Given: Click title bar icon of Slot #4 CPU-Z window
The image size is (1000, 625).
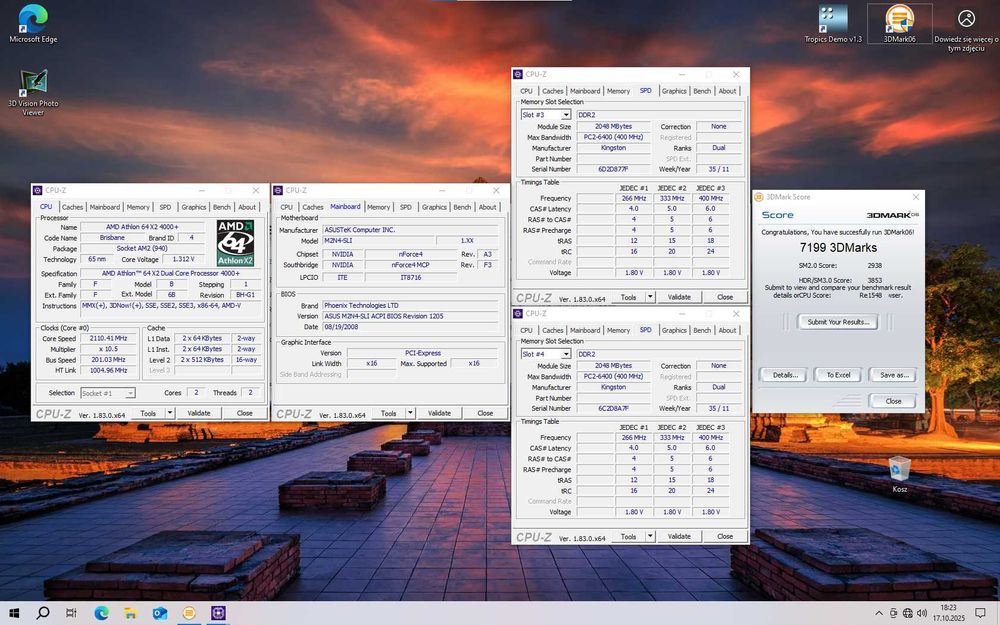Looking at the screenshot, I should [x=518, y=314].
